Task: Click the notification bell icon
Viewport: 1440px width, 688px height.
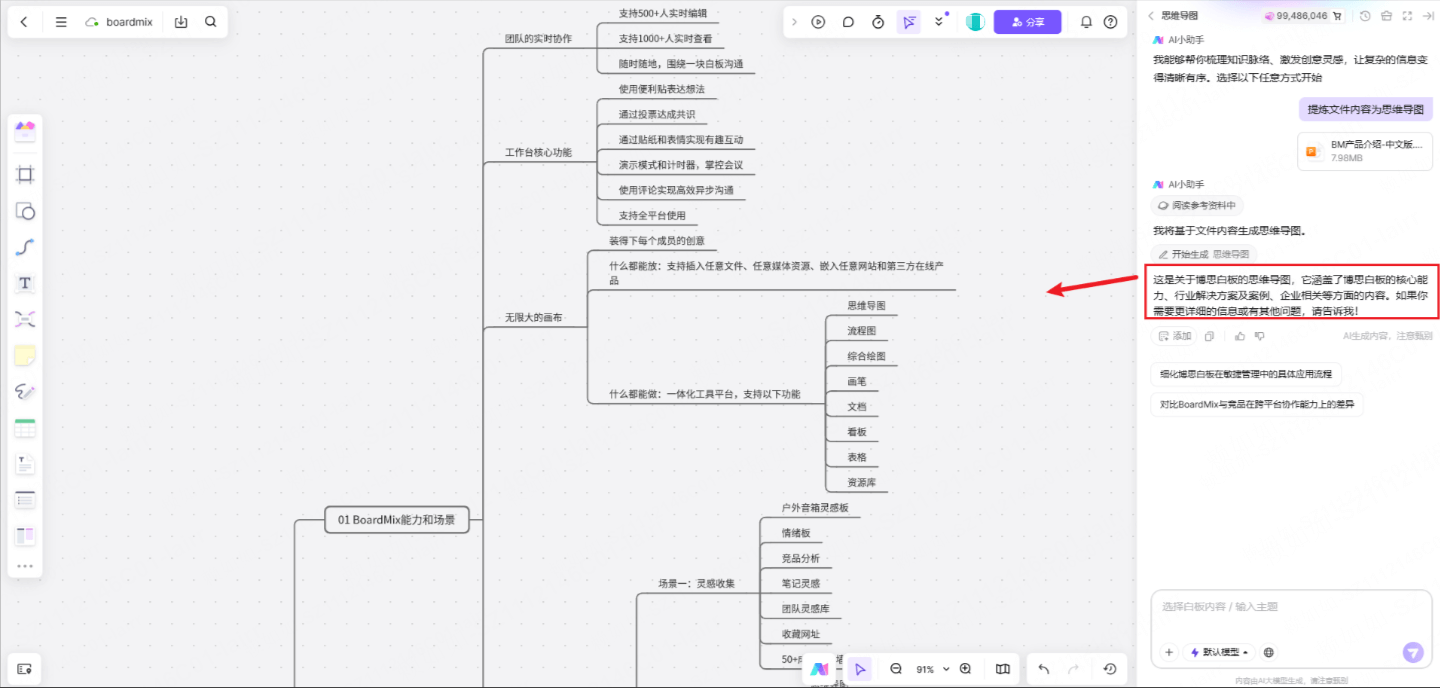Action: pos(1086,21)
